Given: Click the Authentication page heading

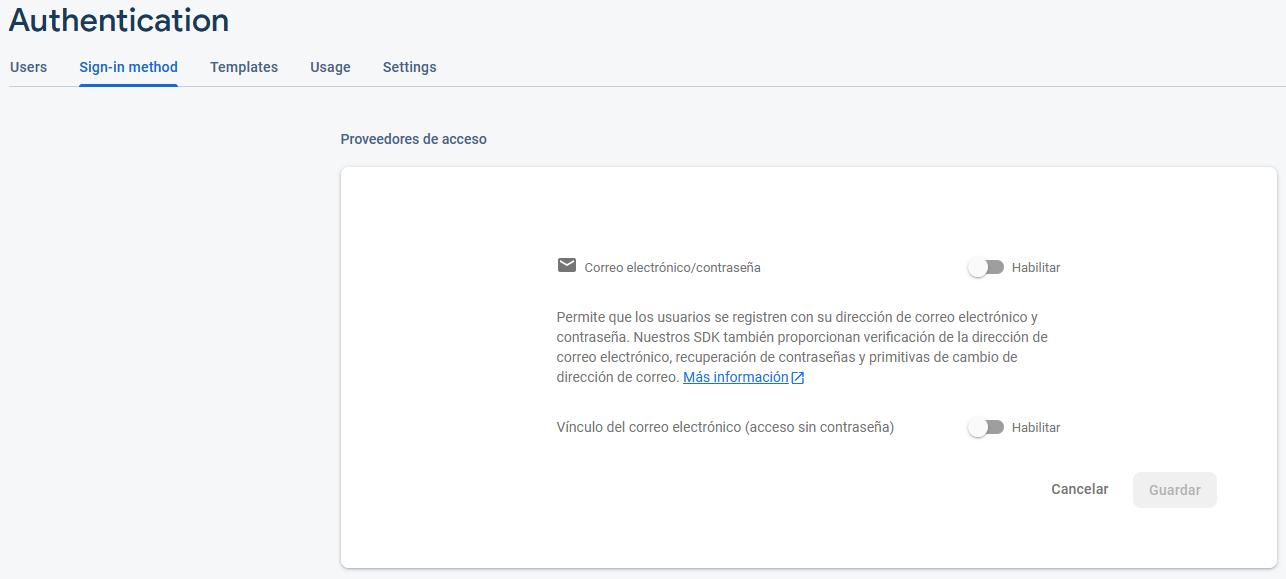Looking at the screenshot, I should pos(119,20).
